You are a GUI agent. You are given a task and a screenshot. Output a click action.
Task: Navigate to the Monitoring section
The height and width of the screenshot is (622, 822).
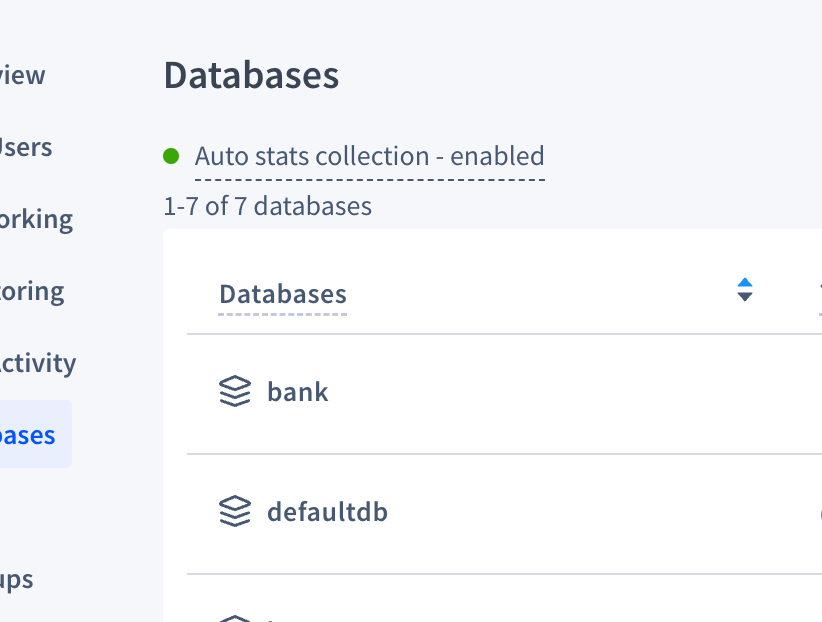[x=31, y=290]
